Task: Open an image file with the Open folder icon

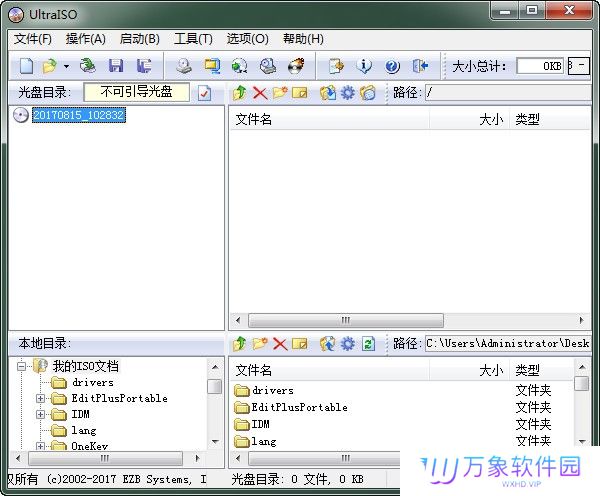Action: click(x=50, y=66)
